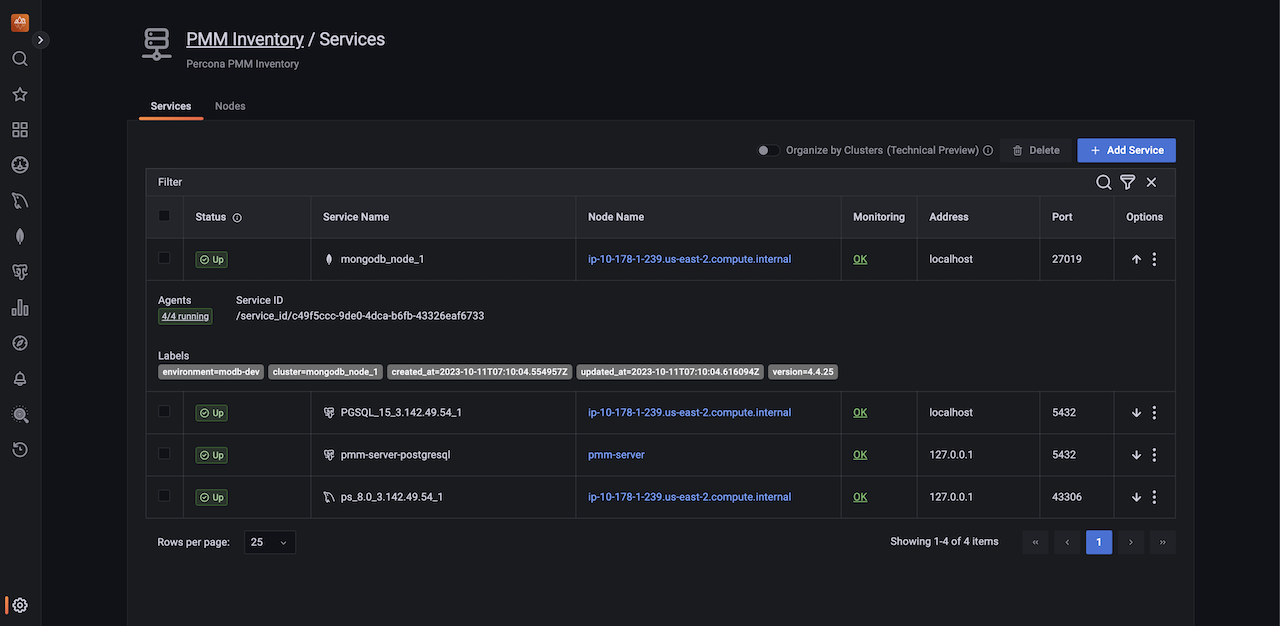Open the pmm-server node link
This screenshot has height=626, width=1280.
616,455
